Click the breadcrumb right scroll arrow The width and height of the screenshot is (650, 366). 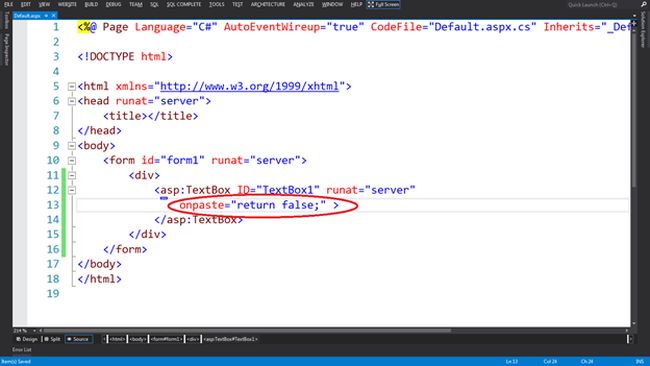click(x=630, y=339)
